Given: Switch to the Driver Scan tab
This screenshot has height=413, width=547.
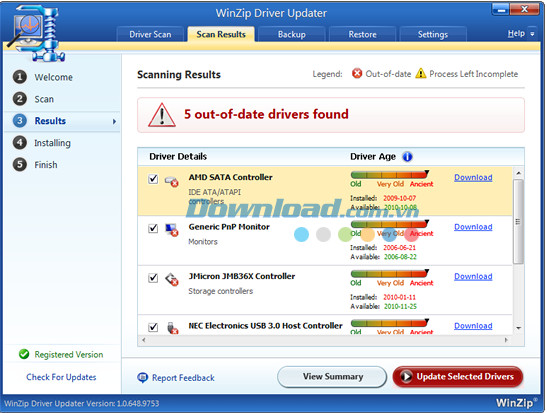Looking at the screenshot, I should click(x=150, y=34).
